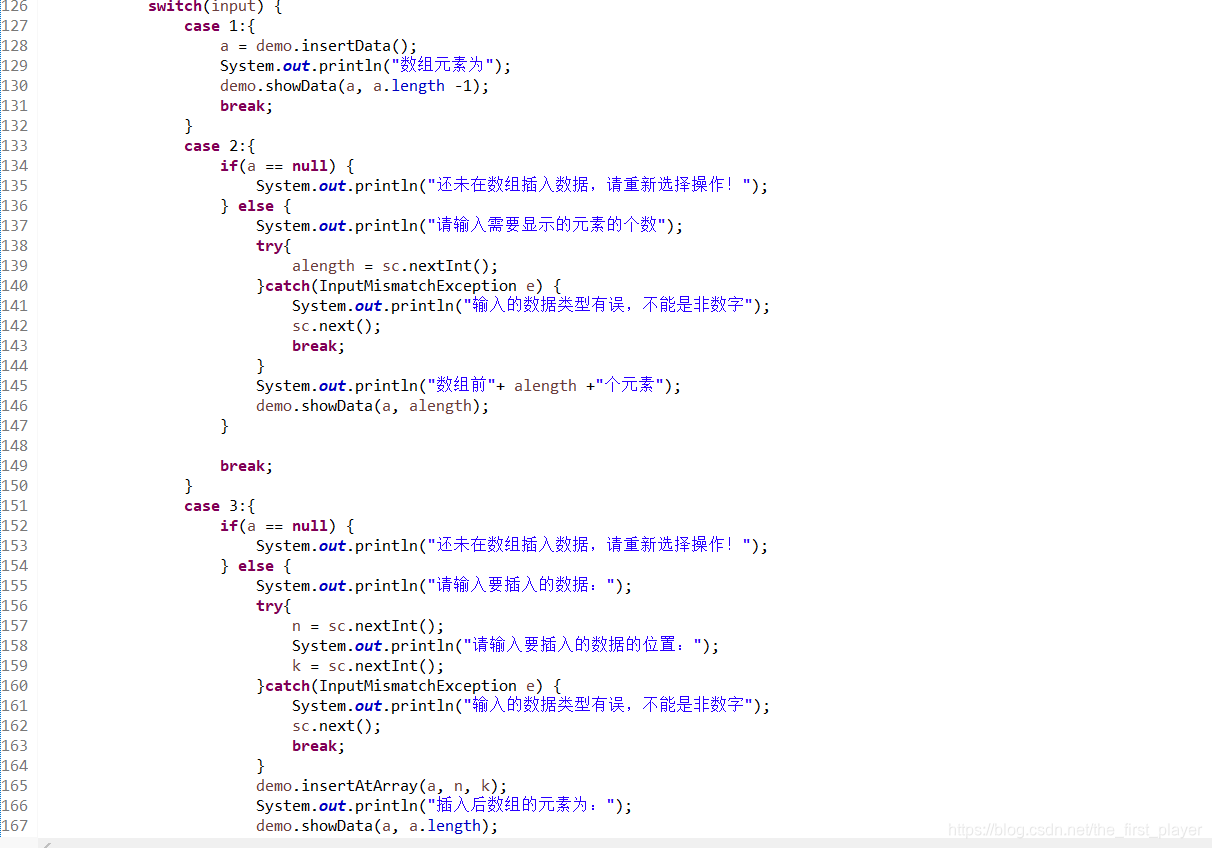
Task: Click the 'break;' on line 163
Action: pyautogui.click(x=318, y=746)
